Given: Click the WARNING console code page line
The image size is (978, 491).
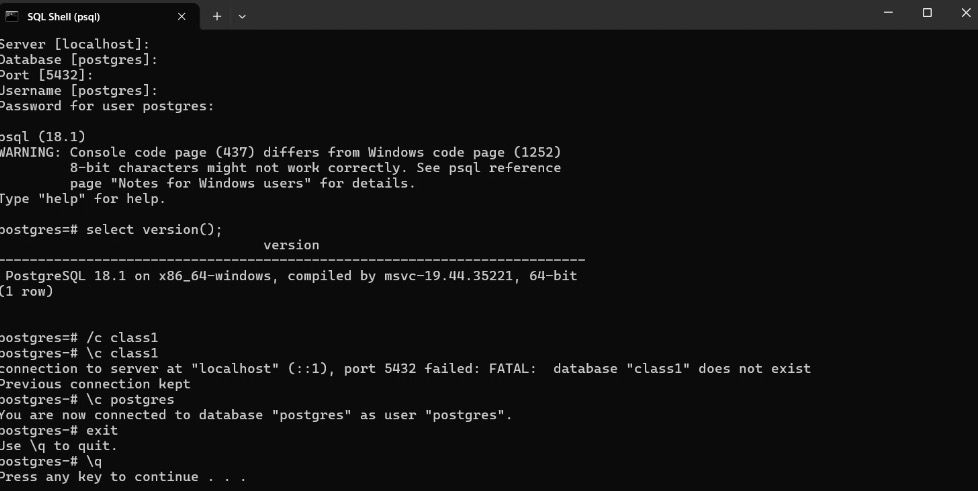Looking at the screenshot, I should (282, 152).
